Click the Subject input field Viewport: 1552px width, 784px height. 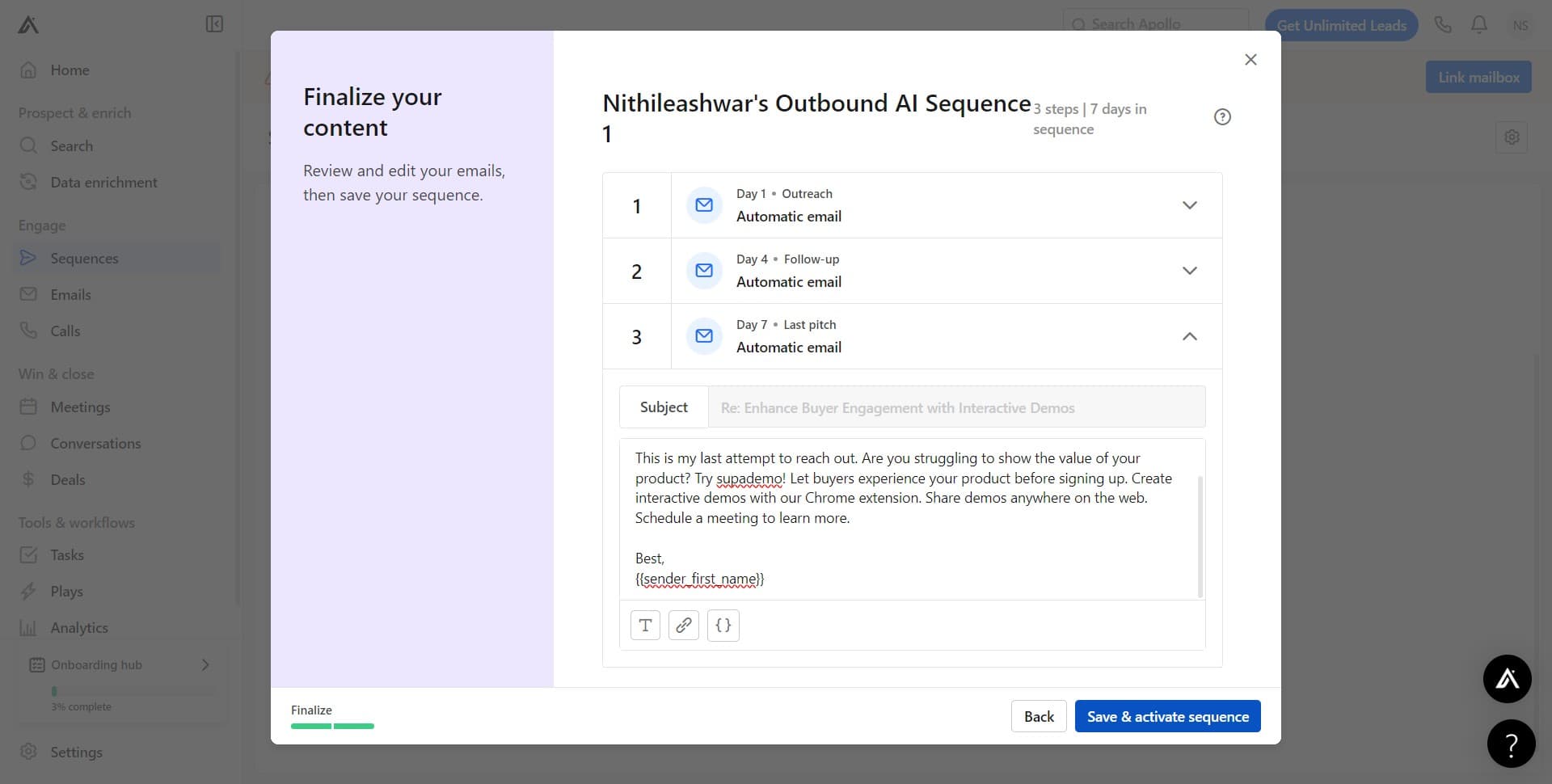[x=955, y=407]
